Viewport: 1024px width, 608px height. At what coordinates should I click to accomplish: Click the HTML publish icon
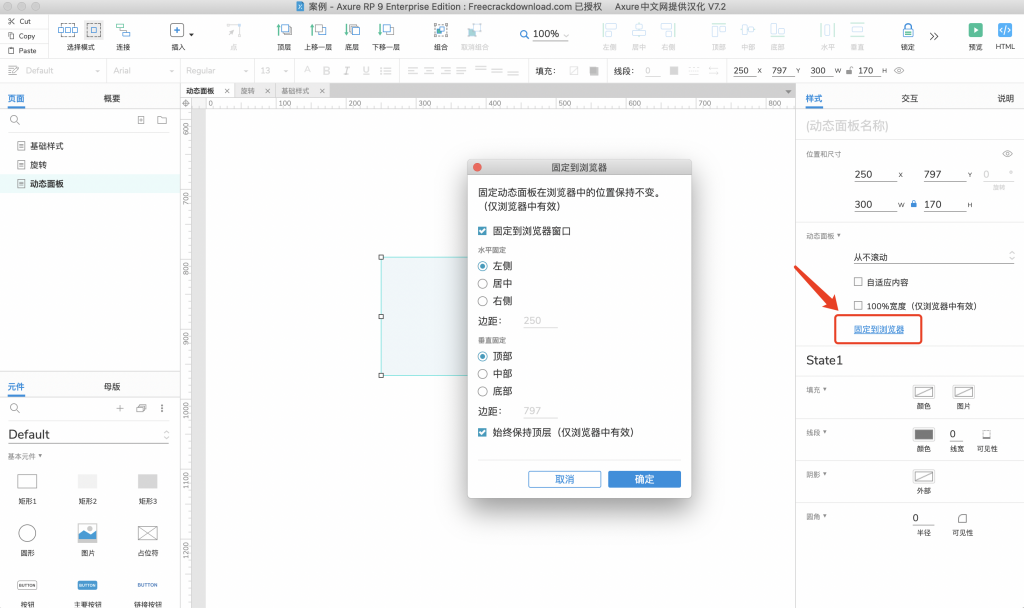coord(1005,31)
